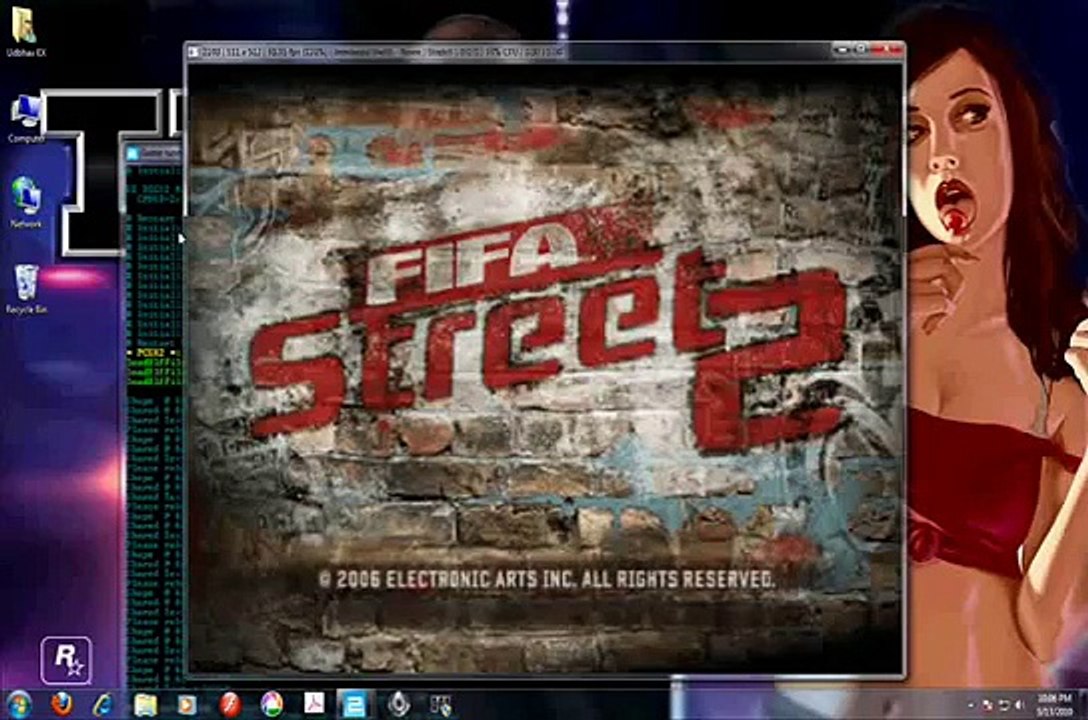Click the FIFA Street 2 title screen

[x=547, y=368]
